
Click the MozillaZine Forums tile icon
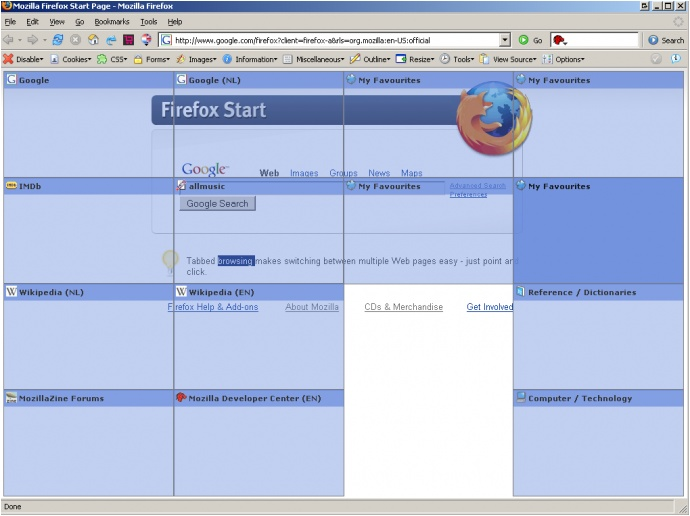[11, 398]
